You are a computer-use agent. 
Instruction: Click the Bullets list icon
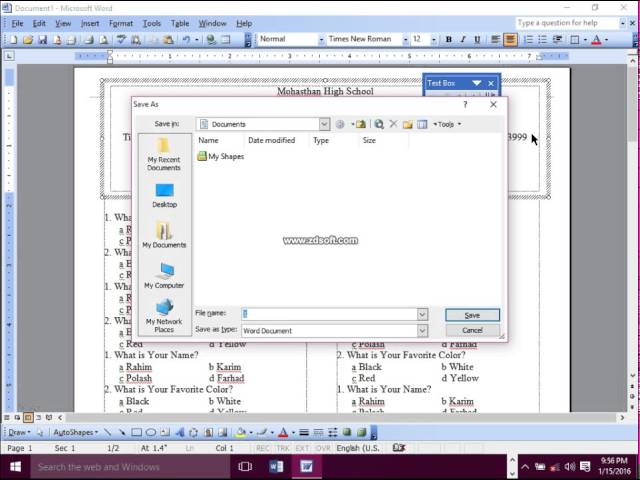(x=542, y=40)
